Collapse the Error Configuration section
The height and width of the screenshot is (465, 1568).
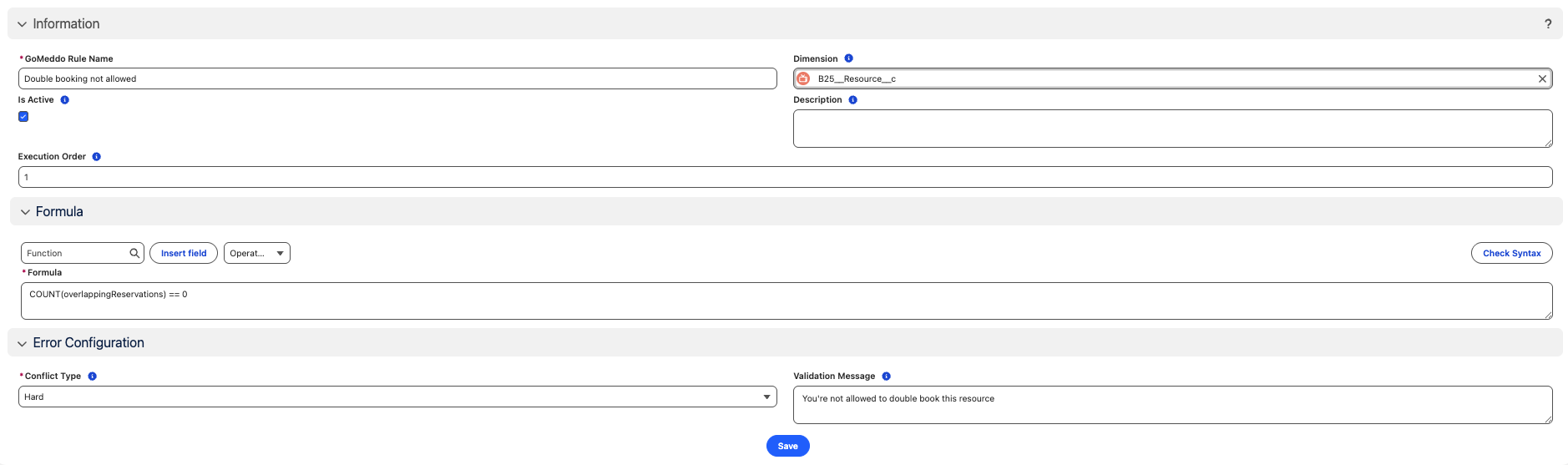click(23, 343)
